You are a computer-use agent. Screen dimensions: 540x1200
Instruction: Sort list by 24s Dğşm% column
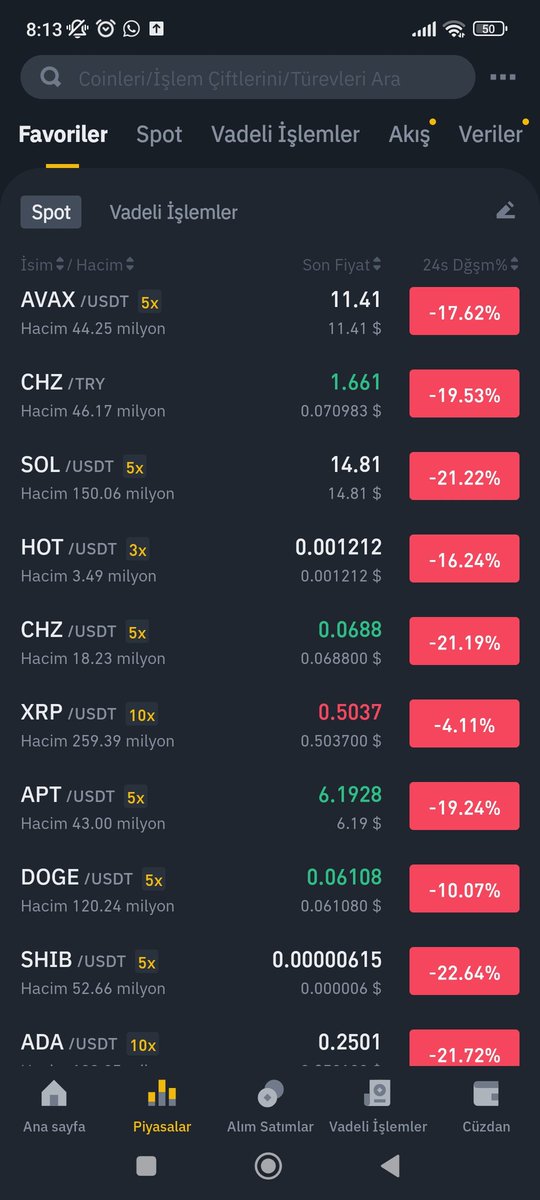[x=471, y=265]
